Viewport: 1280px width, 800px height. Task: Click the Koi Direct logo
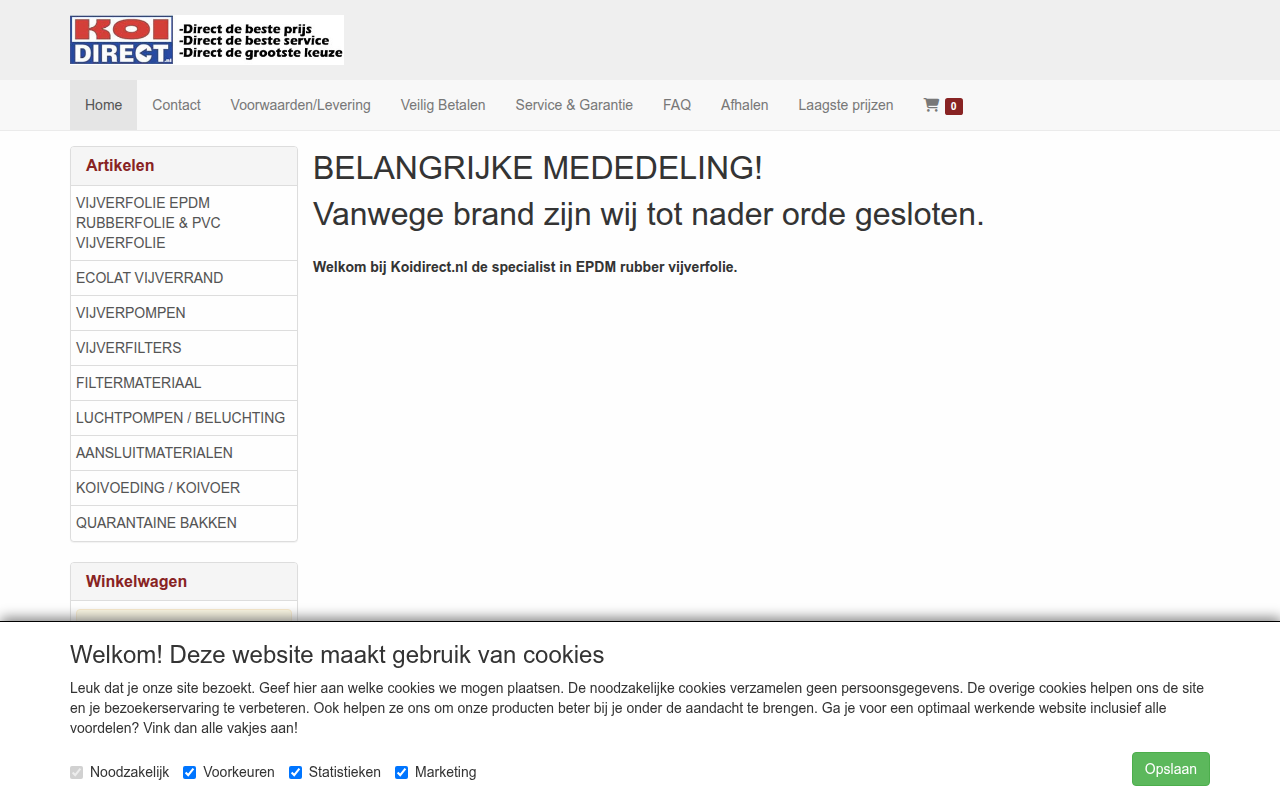pos(207,40)
